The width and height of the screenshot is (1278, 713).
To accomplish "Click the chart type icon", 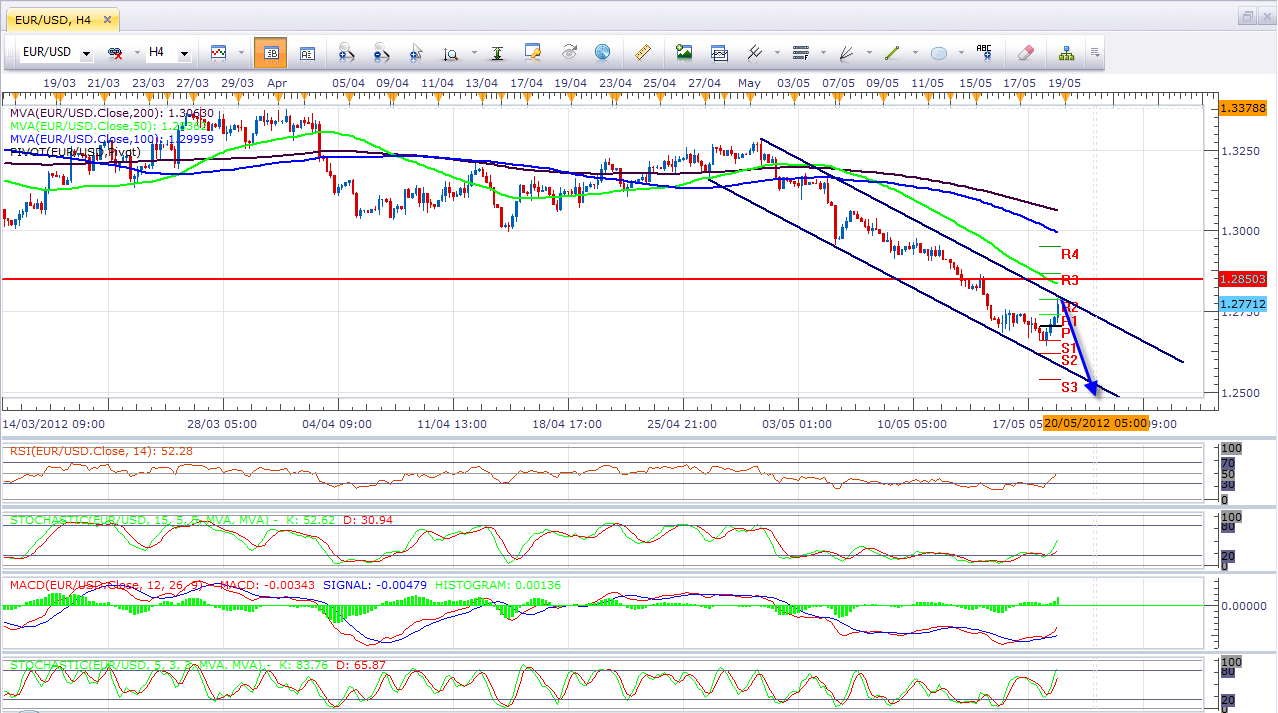I will pos(219,52).
